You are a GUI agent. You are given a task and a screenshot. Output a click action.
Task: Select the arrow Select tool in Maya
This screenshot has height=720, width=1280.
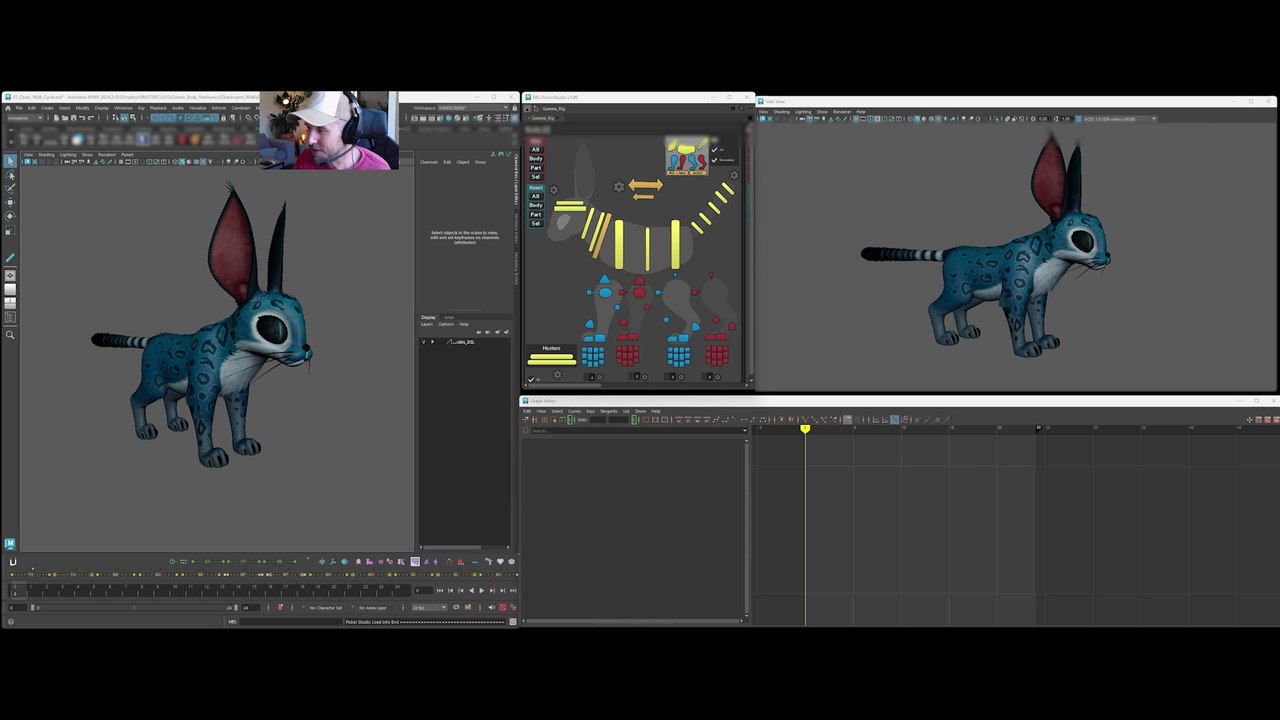[10, 161]
